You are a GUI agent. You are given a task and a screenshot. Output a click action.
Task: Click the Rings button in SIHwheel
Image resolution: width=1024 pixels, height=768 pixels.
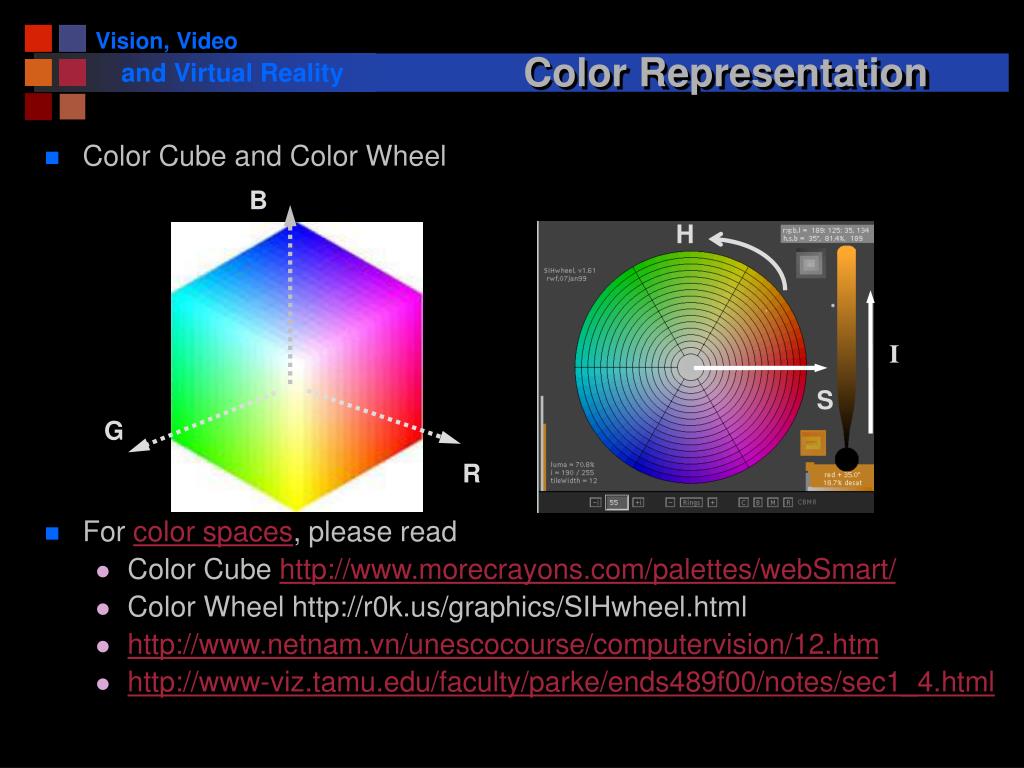click(x=692, y=502)
